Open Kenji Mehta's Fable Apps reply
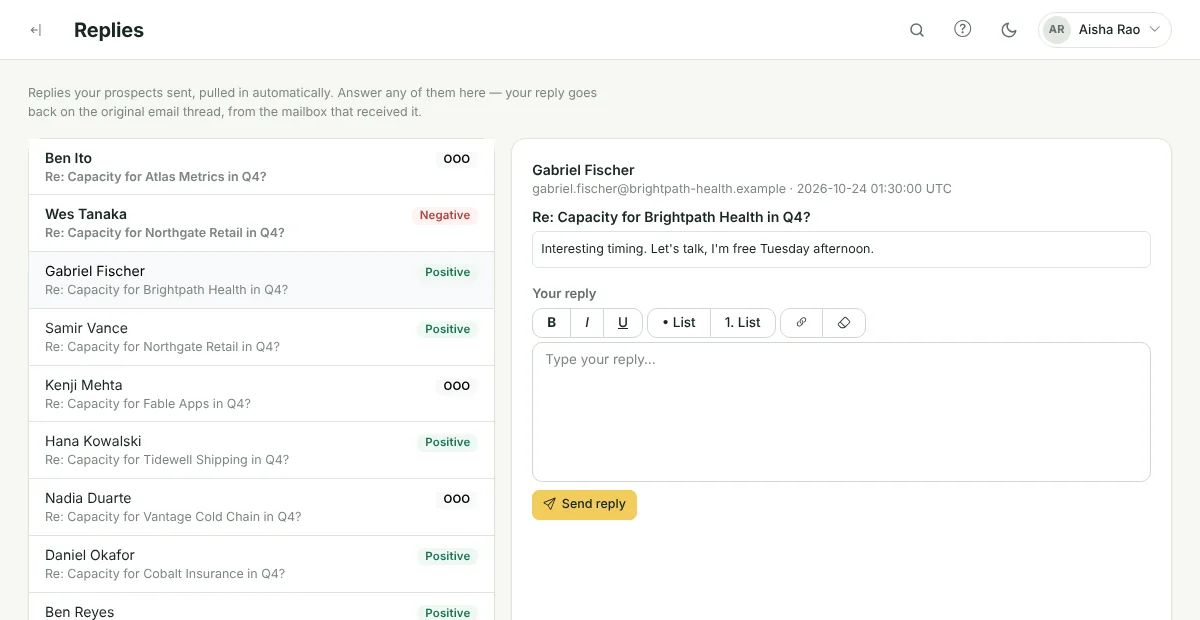The width and height of the screenshot is (1200, 620). (261, 394)
